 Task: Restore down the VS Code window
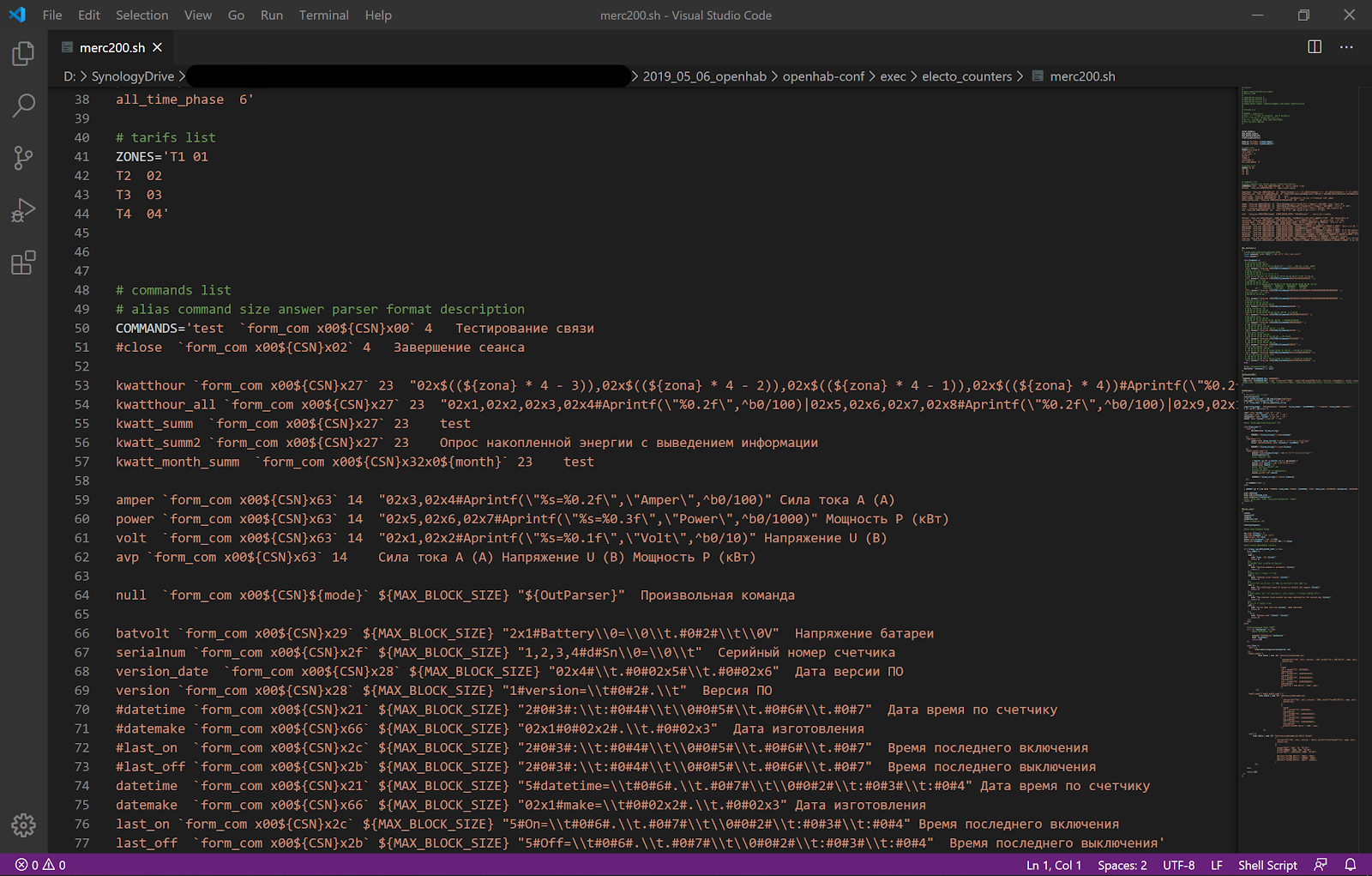click(1303, 15)
